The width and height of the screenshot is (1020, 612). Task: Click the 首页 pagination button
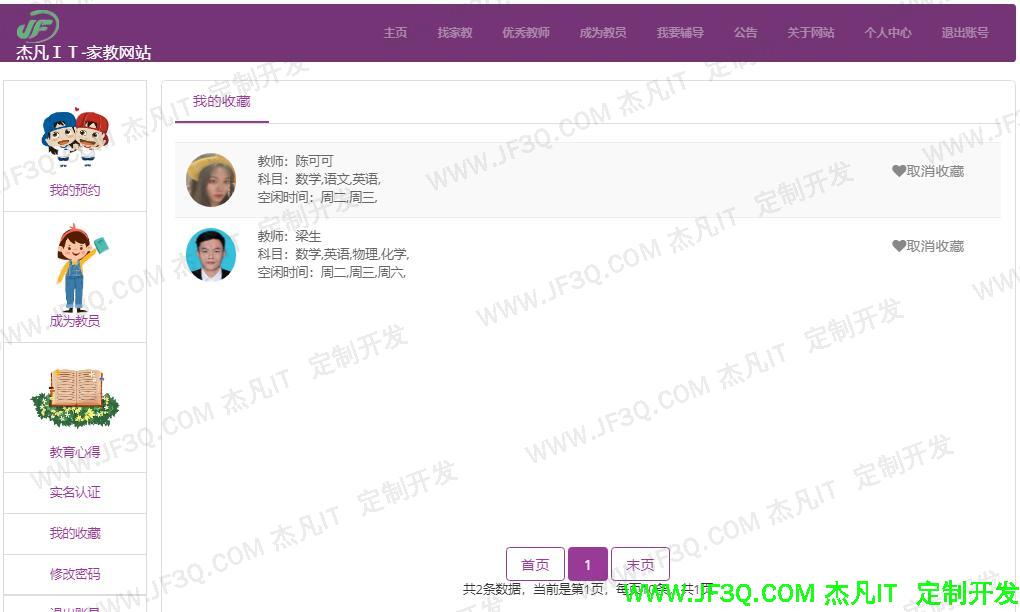point(535,565)
